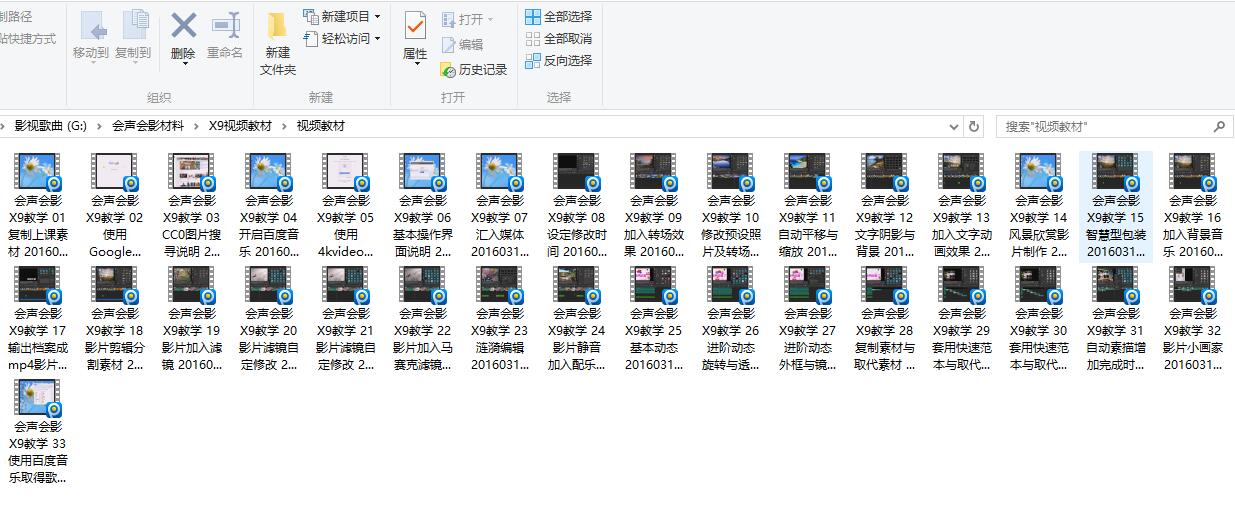This screenshot has height=515, width=1235.
Task: Create a folder with 新建文件夹
Action: coord(278,45)
